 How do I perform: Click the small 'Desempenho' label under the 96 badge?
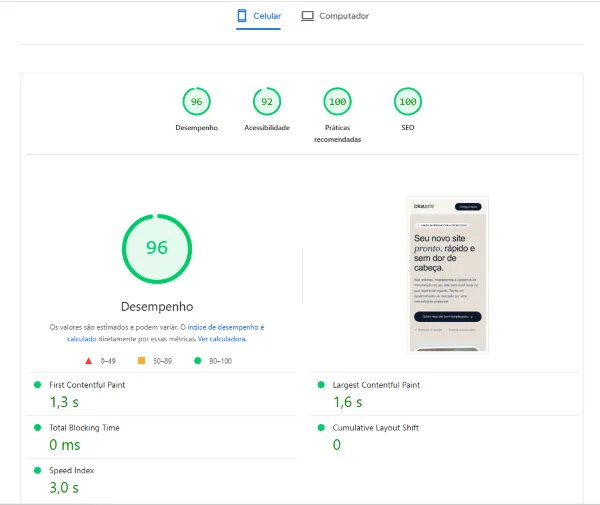point(196,128)
